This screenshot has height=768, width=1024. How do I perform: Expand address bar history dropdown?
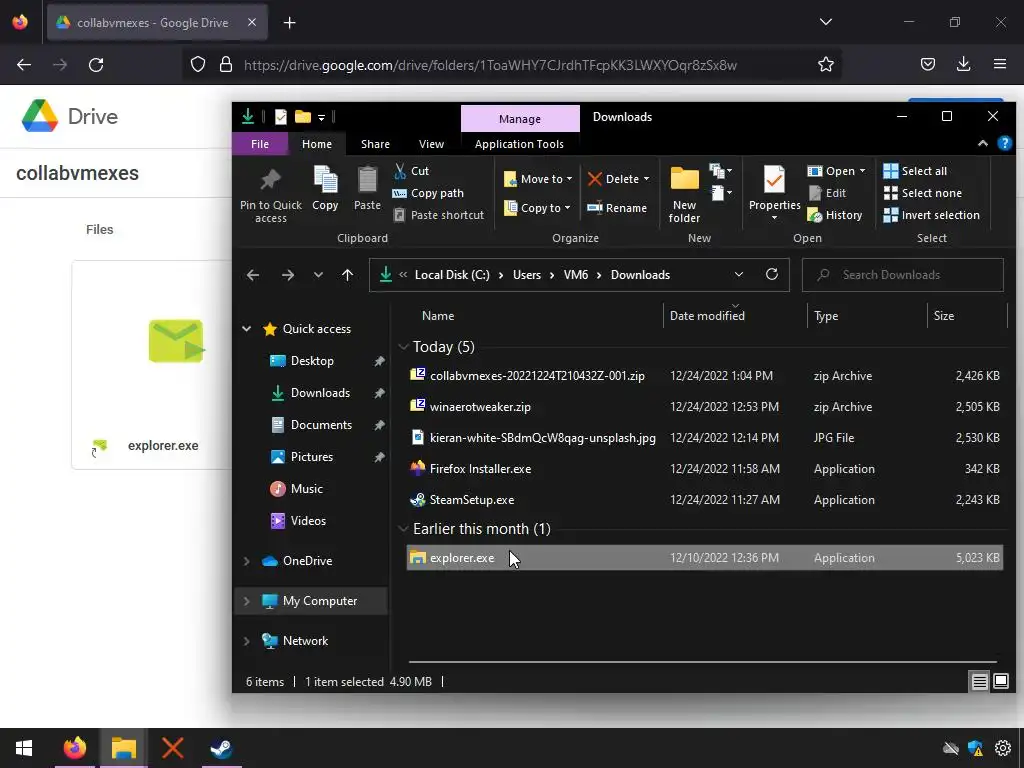tap(739, 275)
